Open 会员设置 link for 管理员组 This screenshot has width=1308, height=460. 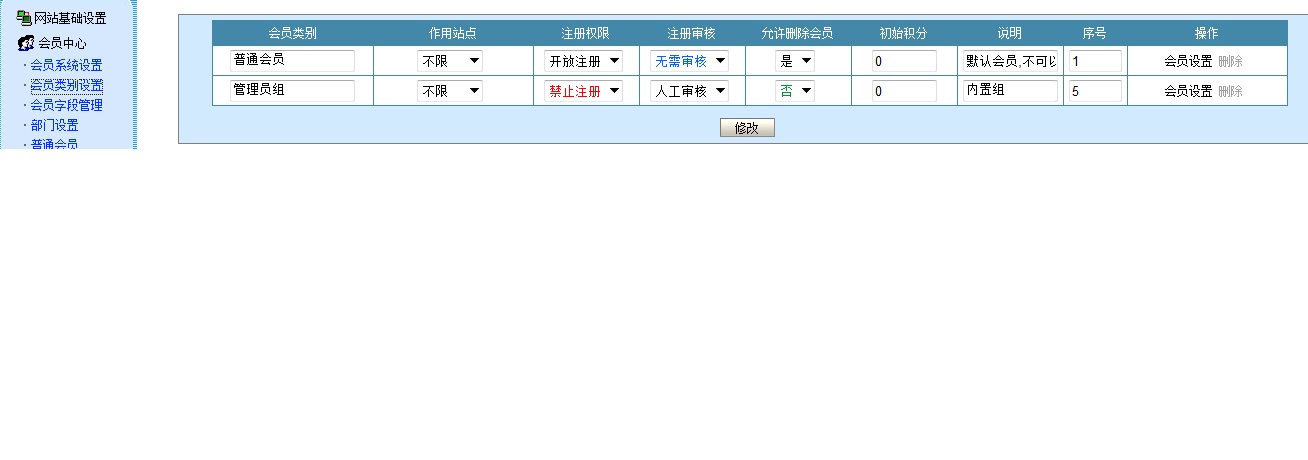tap(1188, 91)
